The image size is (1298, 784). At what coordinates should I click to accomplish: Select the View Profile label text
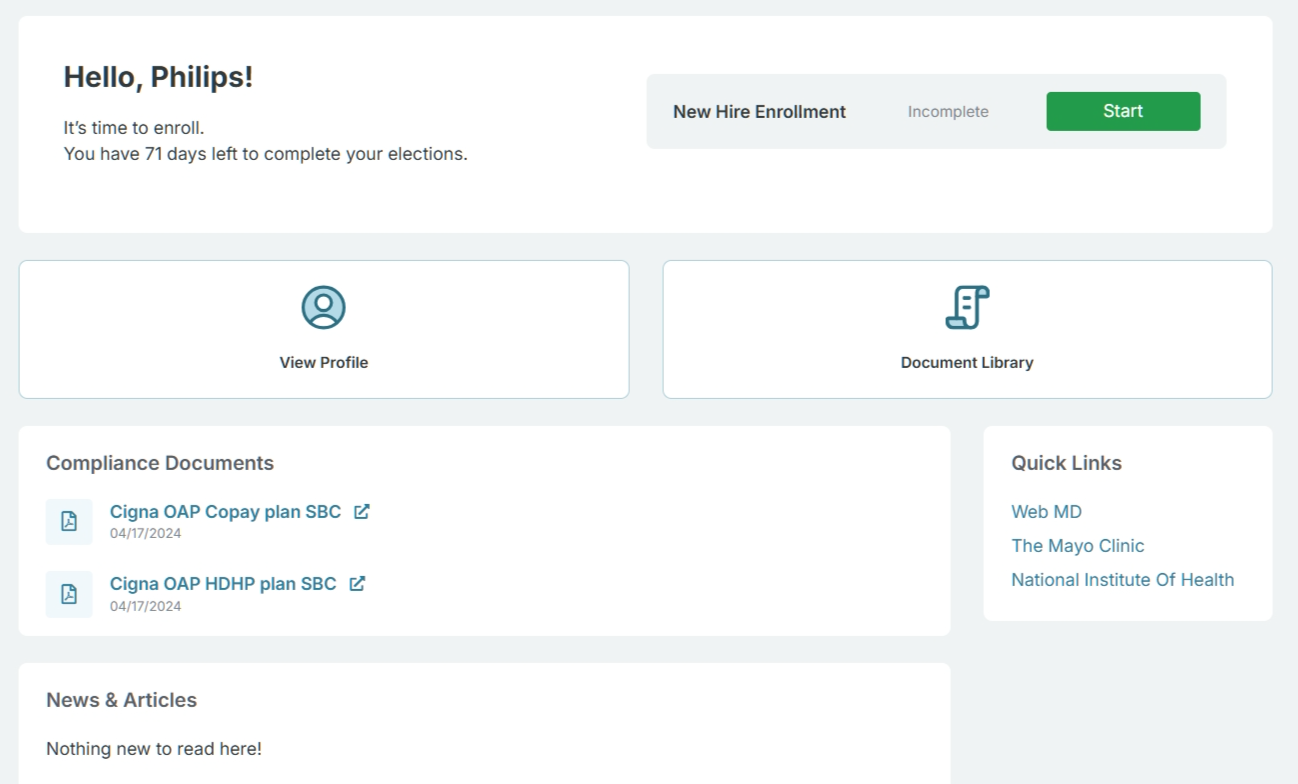point(323,363)
